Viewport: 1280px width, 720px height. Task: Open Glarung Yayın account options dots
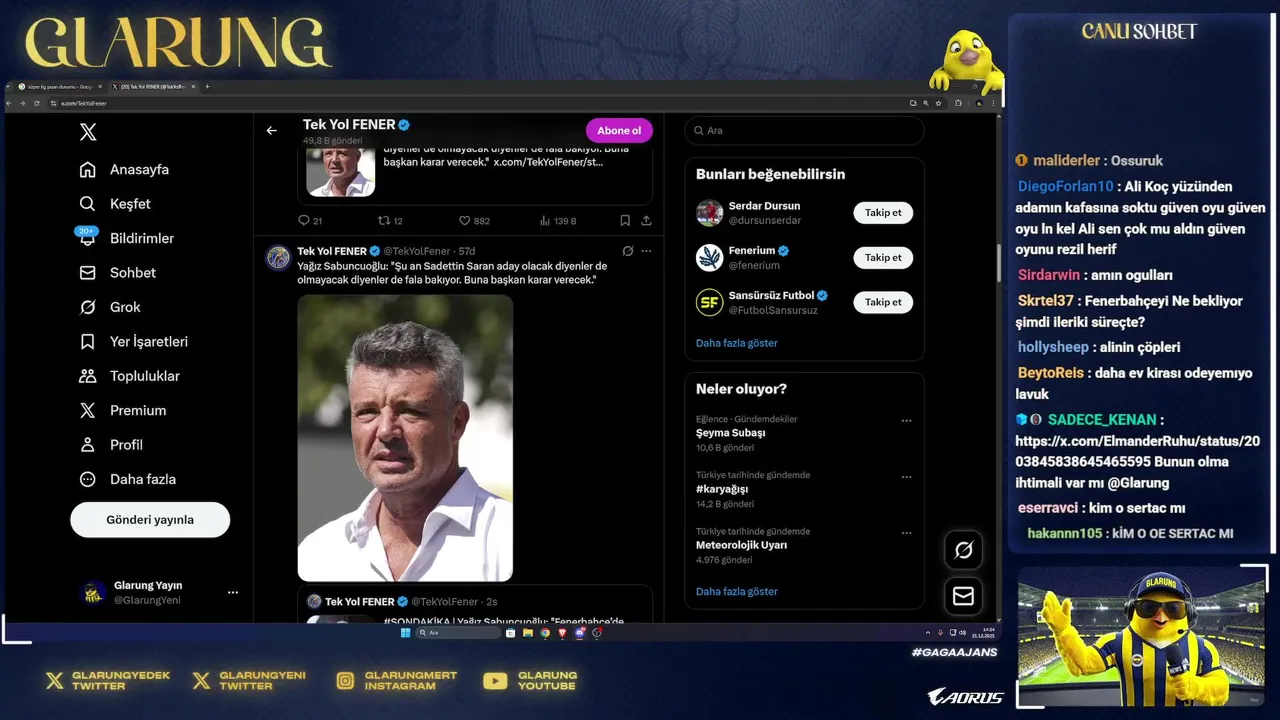[233, 593]
